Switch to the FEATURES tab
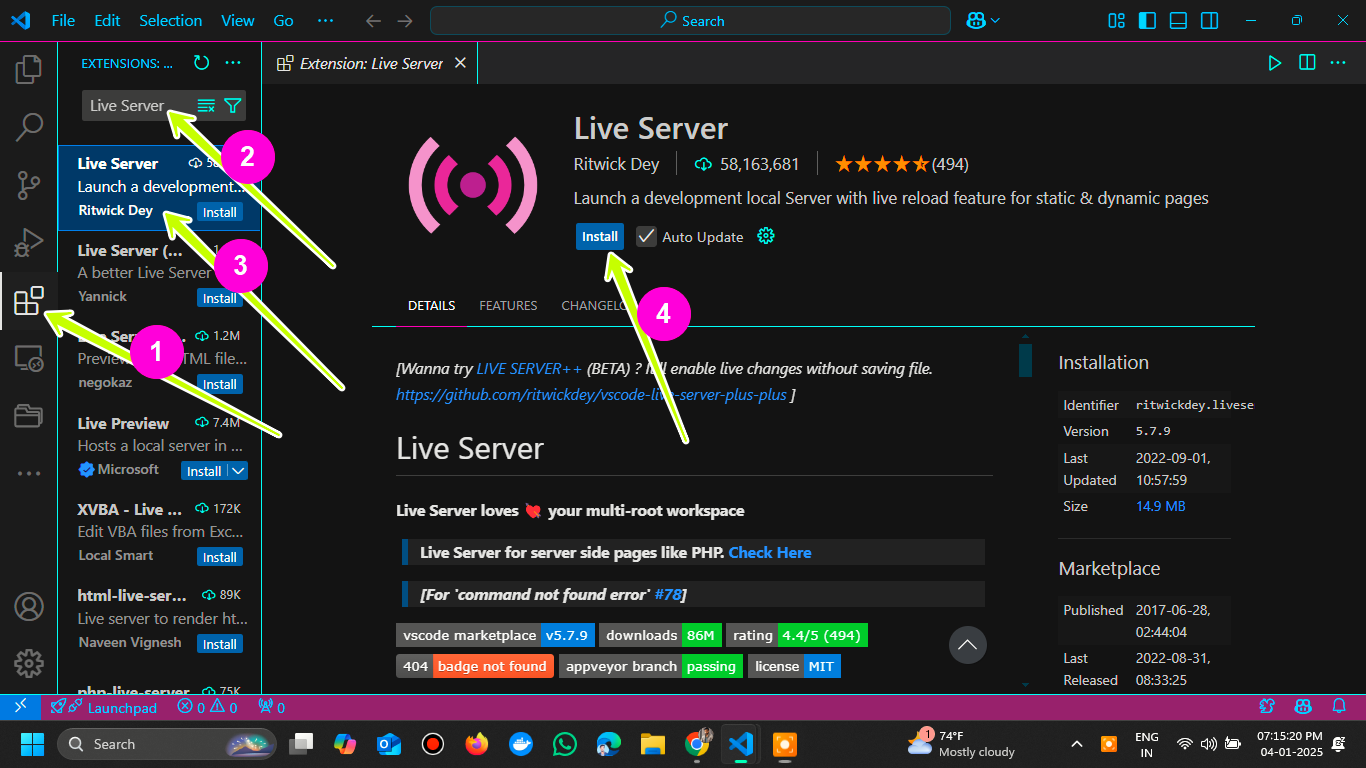This screenshot has width=1366, height=768. pyautogui.click(x=508, y=306)
